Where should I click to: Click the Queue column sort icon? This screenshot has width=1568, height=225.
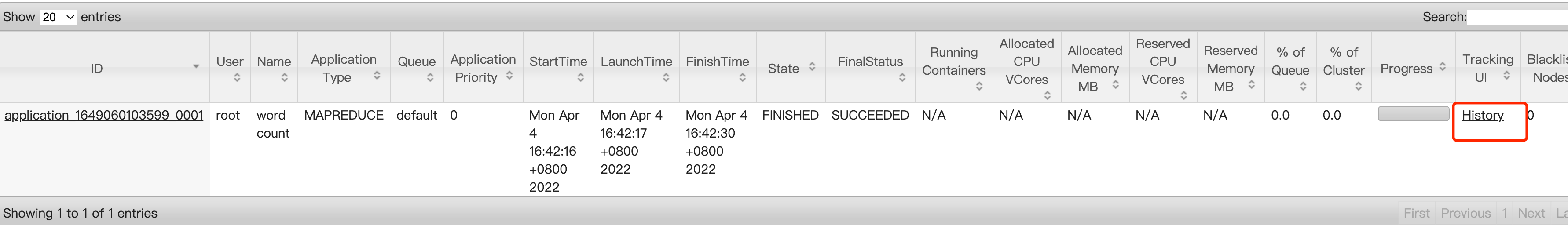point(430,78)
